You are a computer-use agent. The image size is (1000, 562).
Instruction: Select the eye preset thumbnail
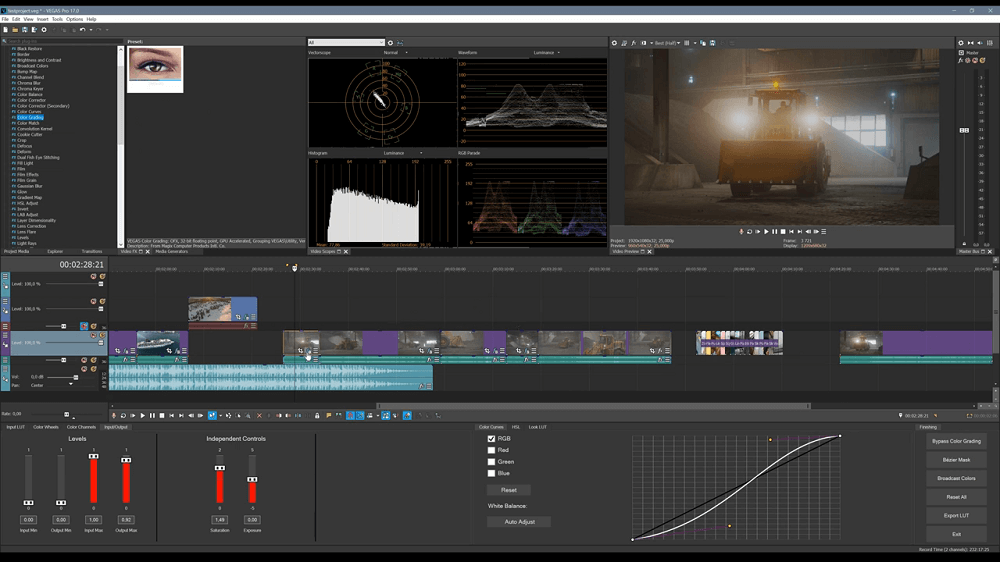pos(155,69)
